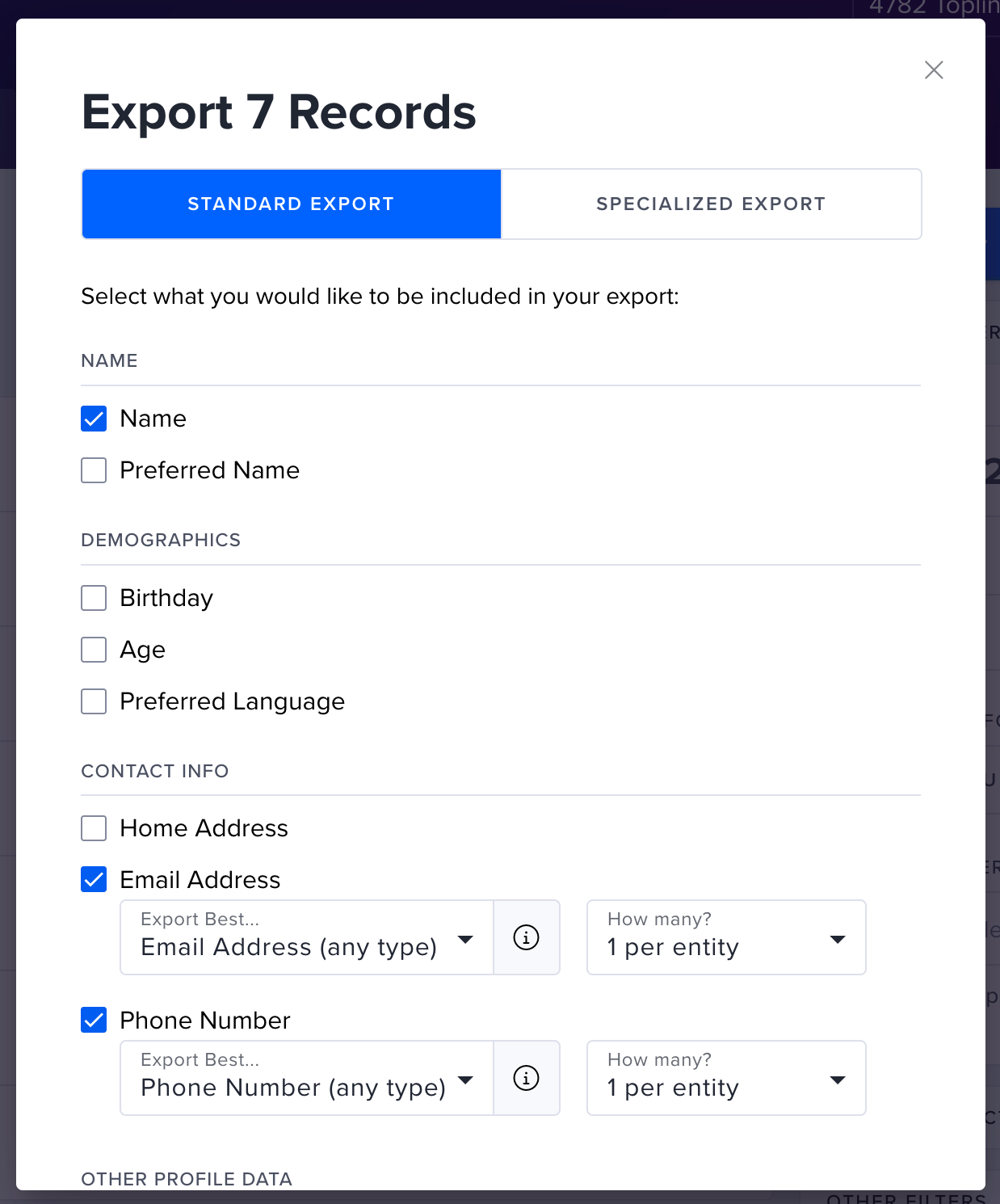The height and width of the screenshot is (1204, 1000).
Task: Tick the Age checkbox
Action: click(94, 650)
